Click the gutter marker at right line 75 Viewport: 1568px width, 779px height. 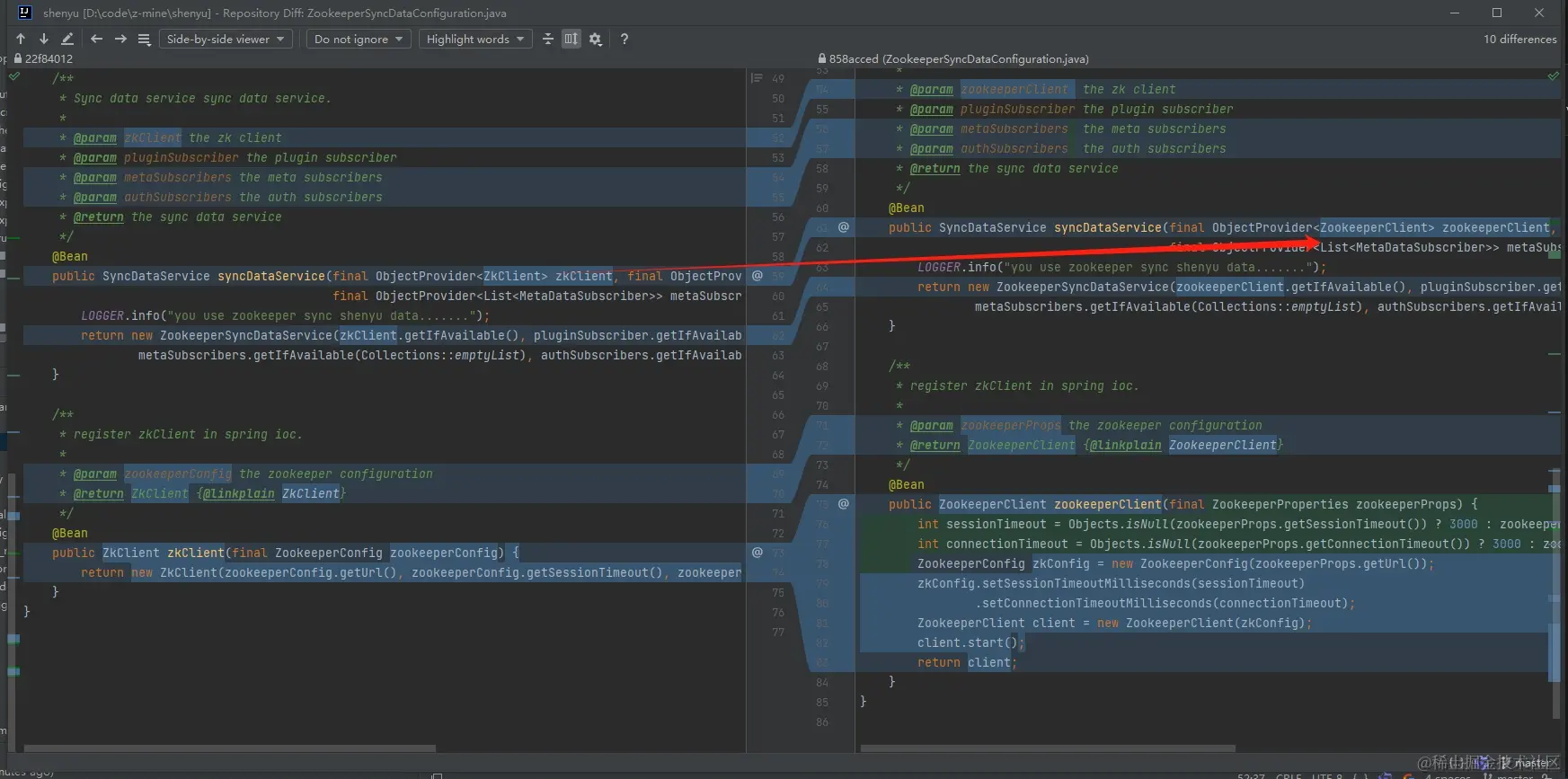click(843, 504)
